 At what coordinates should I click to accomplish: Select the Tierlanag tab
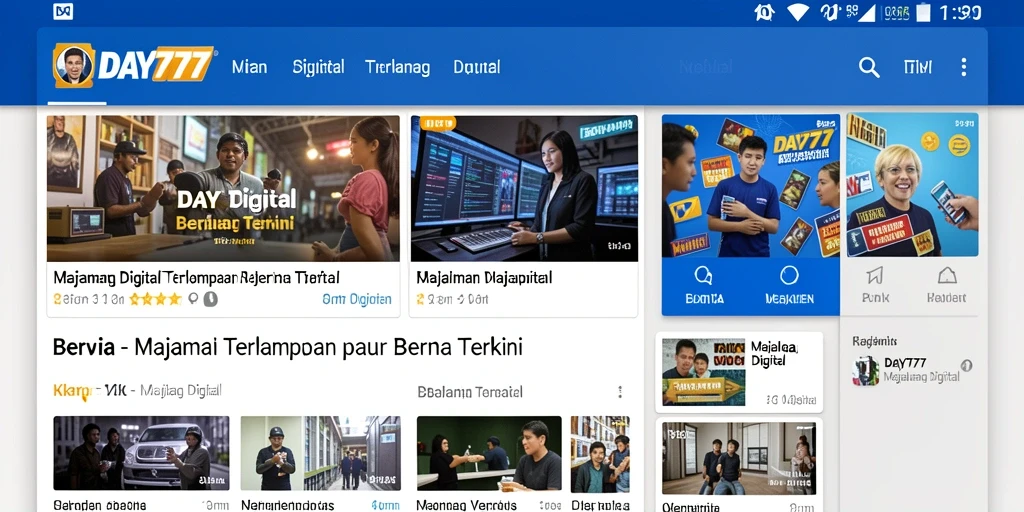[x=397, y=67]
